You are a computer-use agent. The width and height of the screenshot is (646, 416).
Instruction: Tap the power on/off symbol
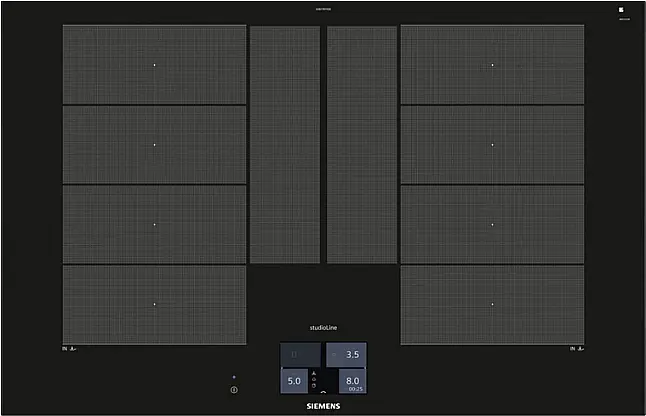coord(234,390)
